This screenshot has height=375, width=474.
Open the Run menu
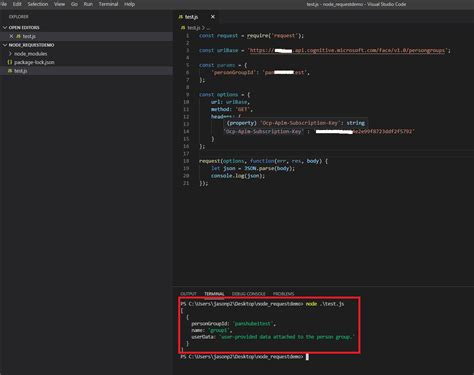click(88, 4)
